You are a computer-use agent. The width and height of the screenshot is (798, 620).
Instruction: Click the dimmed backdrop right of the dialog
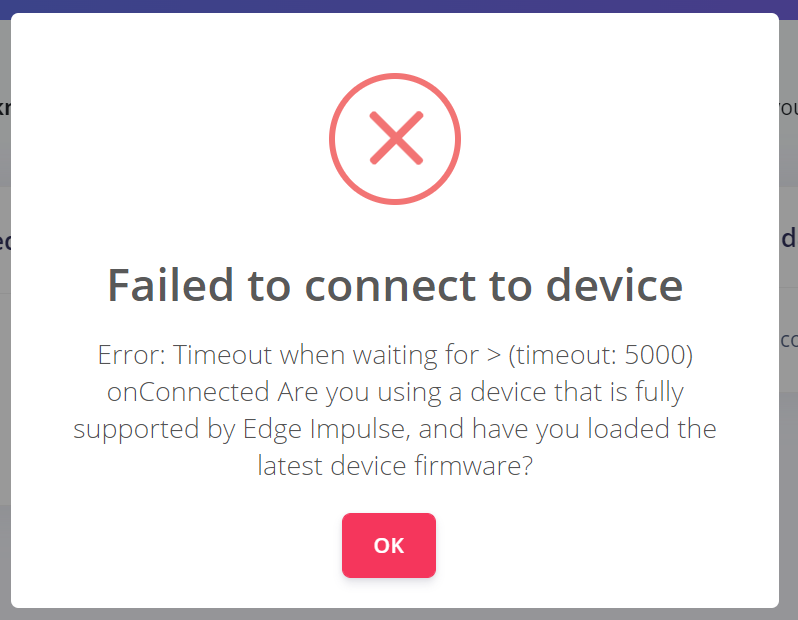pyautogui.click(x=789, y=450)
